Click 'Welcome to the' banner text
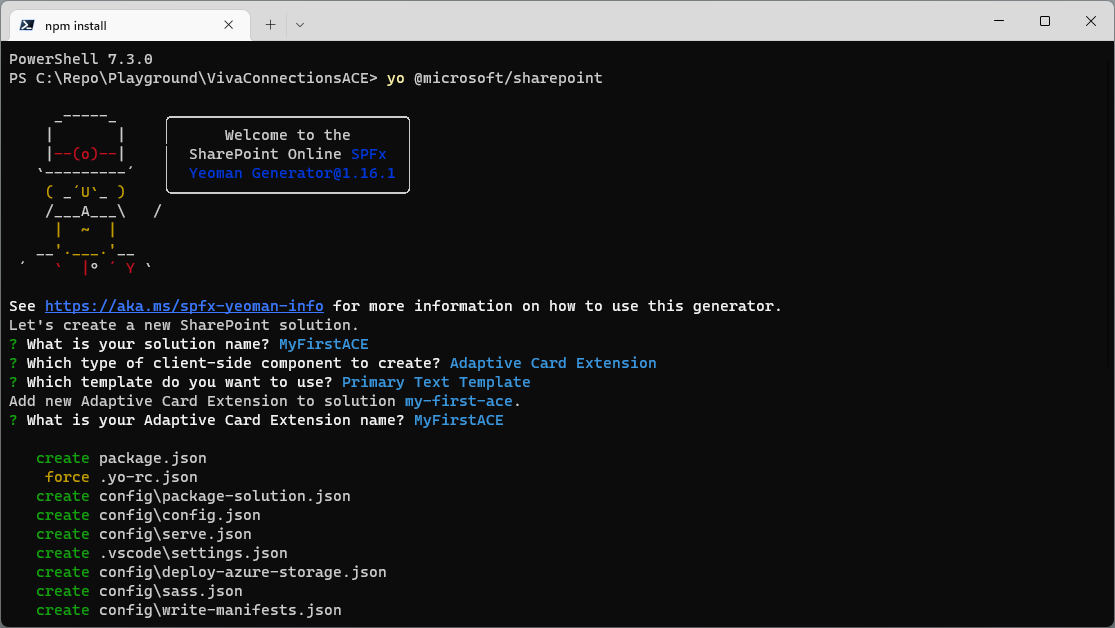Viewport: 1115px width, 628px height. coord(287,135)
